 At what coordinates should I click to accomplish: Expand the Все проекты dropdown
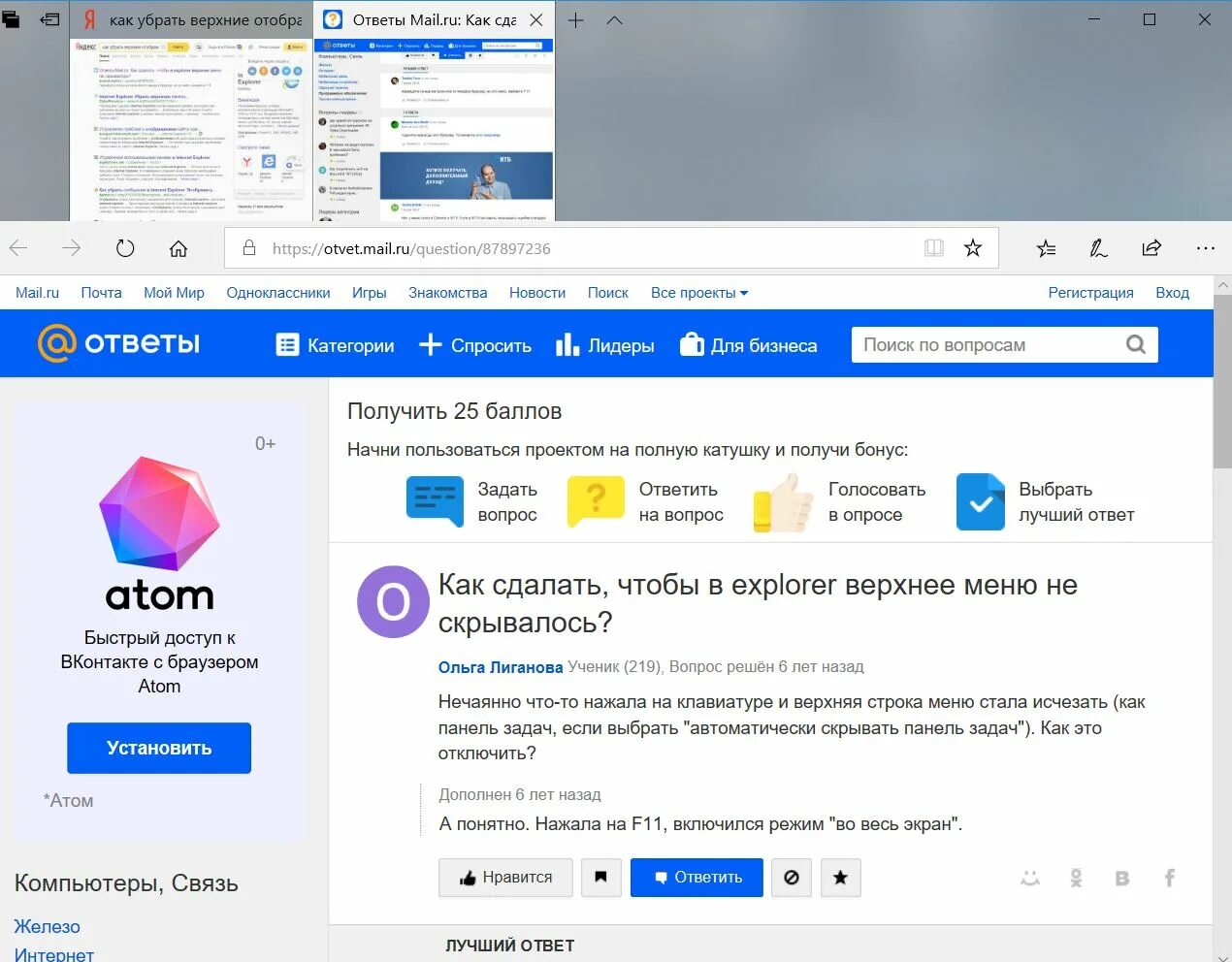point(699,293)
